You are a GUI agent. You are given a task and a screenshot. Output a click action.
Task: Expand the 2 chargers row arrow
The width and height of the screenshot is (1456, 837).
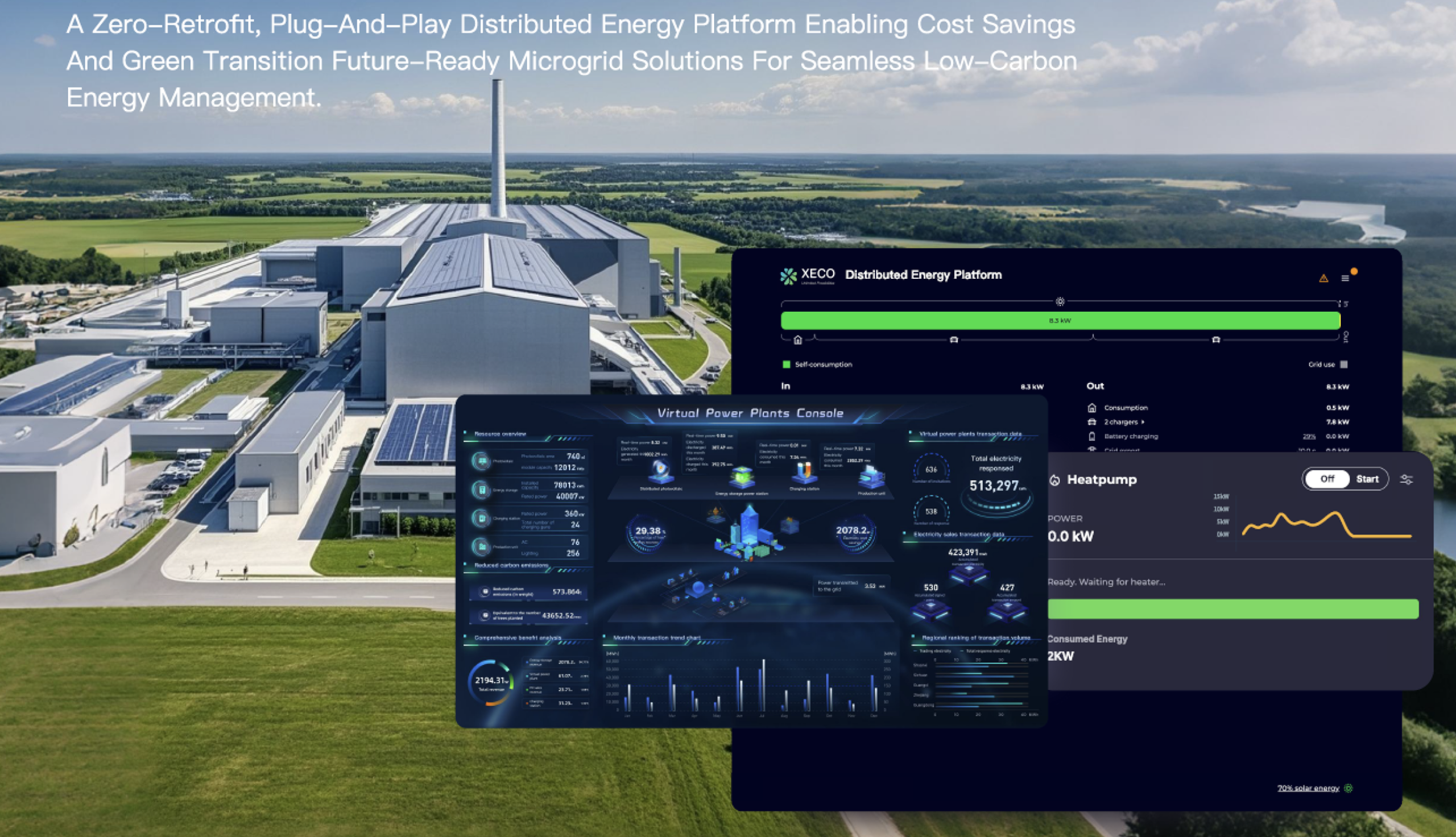click(1143, 422)
